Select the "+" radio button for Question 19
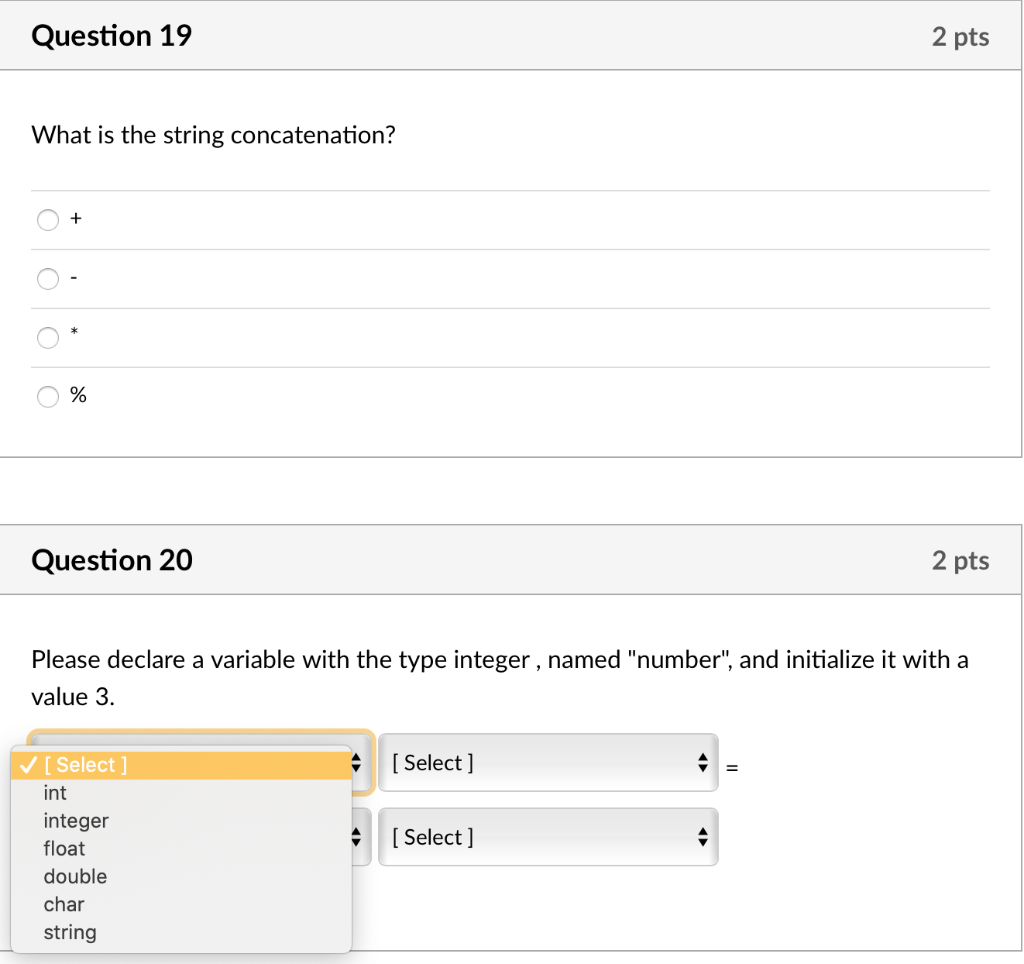1024x964 pixels. click(x=47, y=219)
